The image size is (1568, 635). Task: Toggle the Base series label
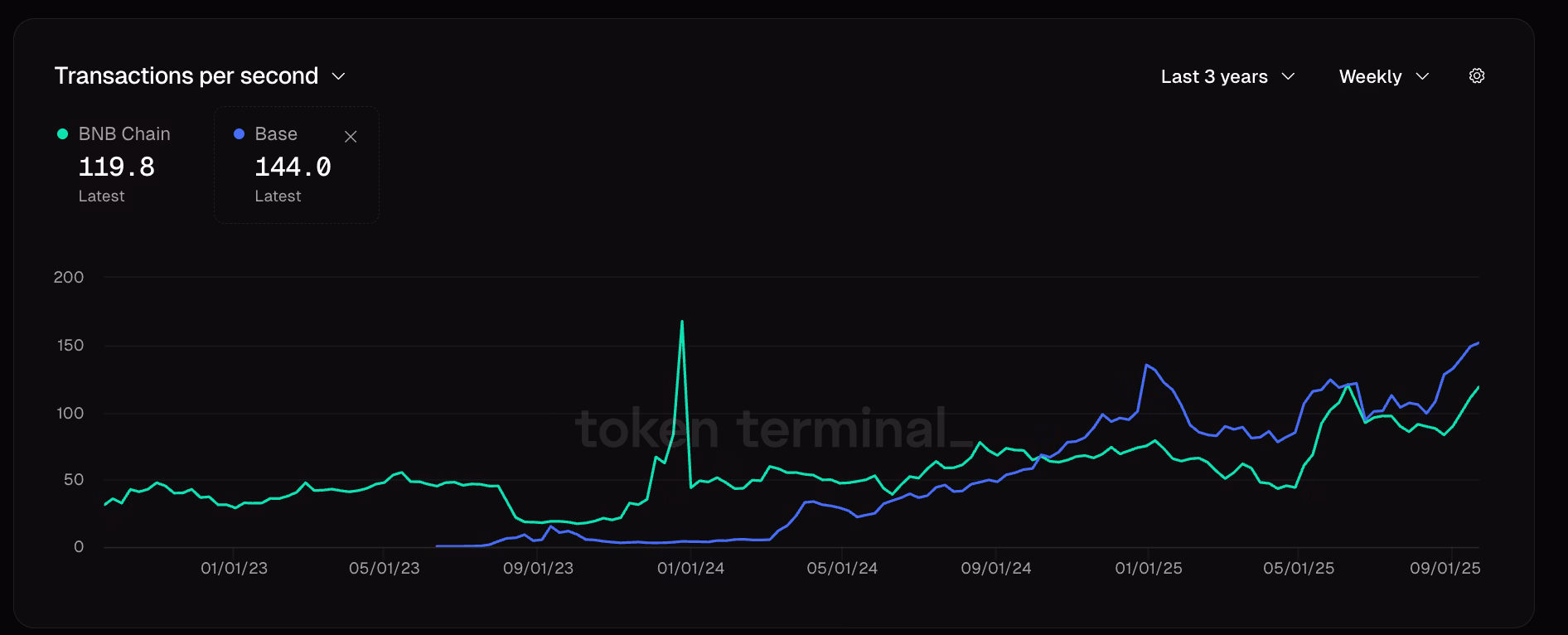point(276,134)
